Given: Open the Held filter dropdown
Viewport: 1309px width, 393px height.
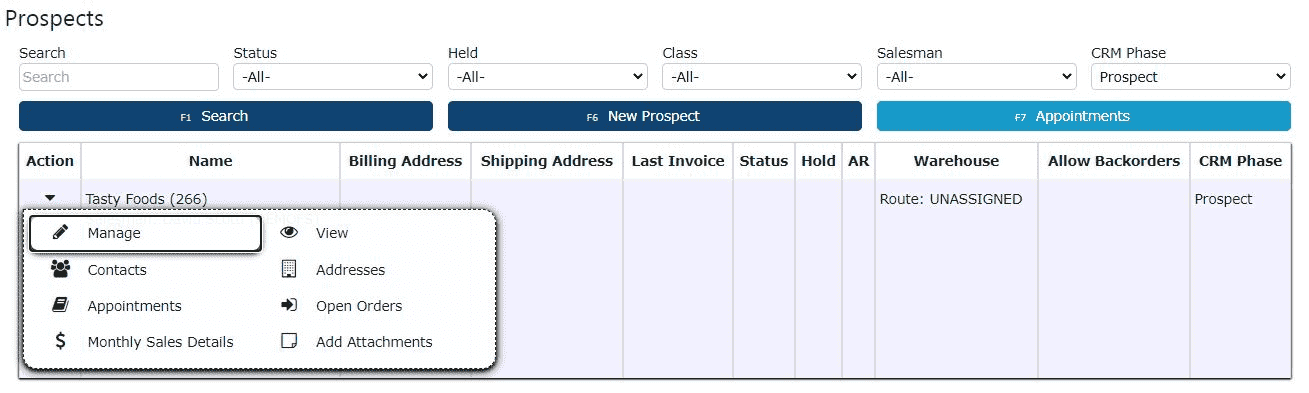Looking at the screenshot, I should point(547,77).
